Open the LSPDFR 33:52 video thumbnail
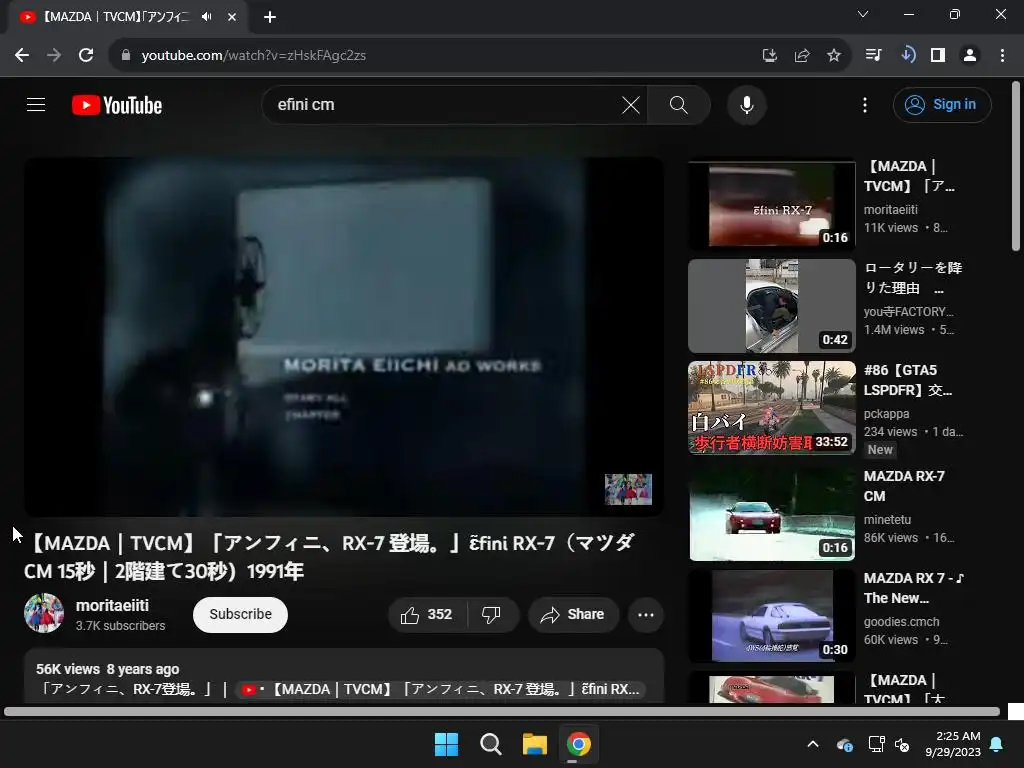1024x768 pixels. 772,408
